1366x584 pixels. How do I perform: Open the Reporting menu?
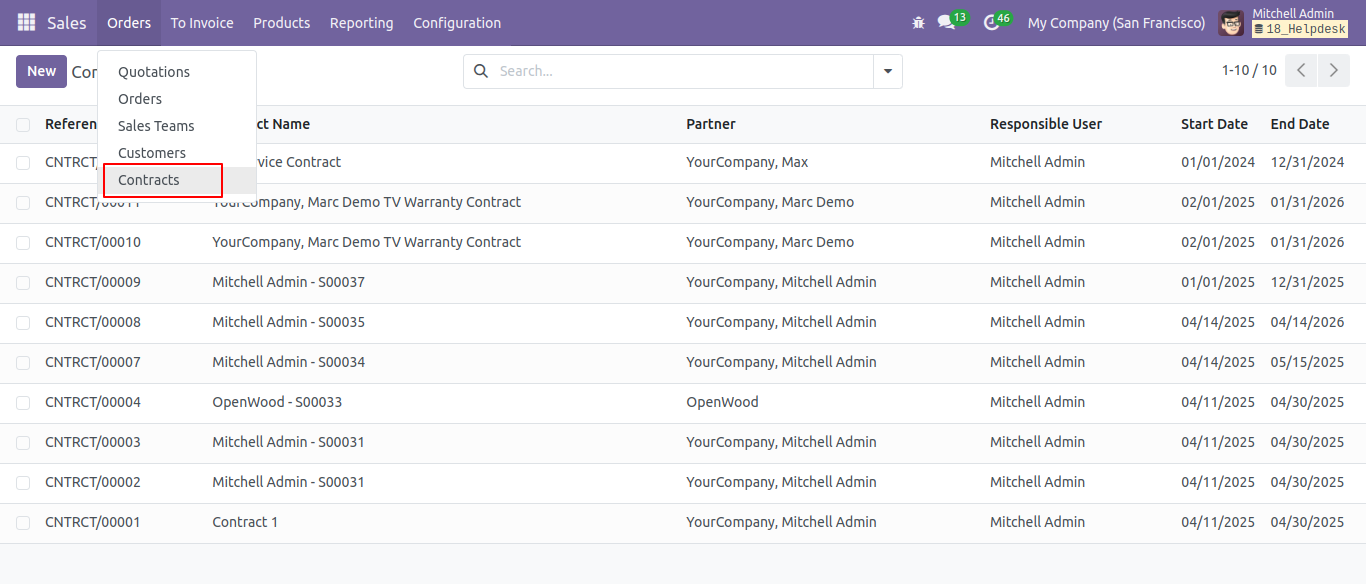pos(361,22)
